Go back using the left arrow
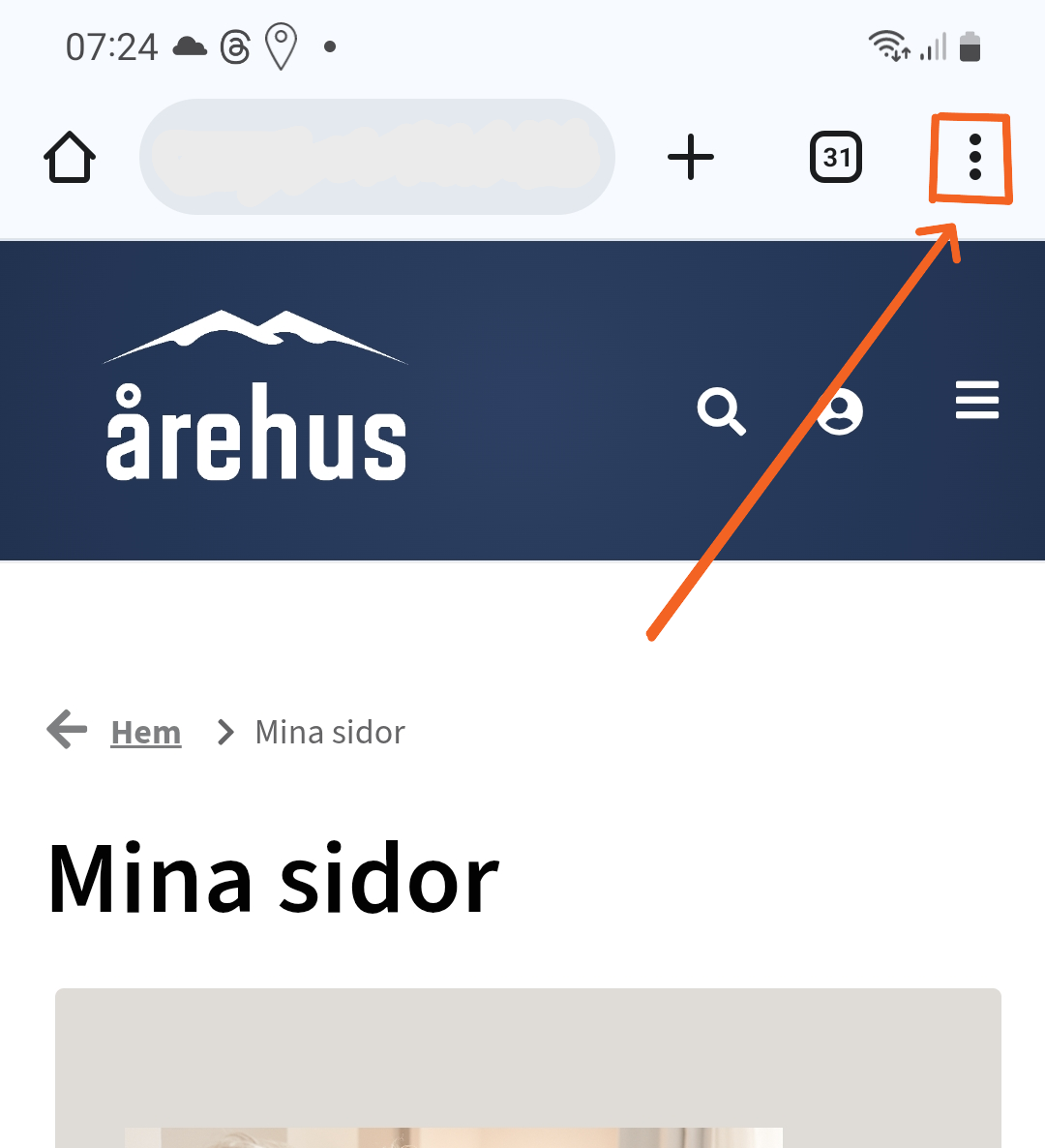 (67, 729)
